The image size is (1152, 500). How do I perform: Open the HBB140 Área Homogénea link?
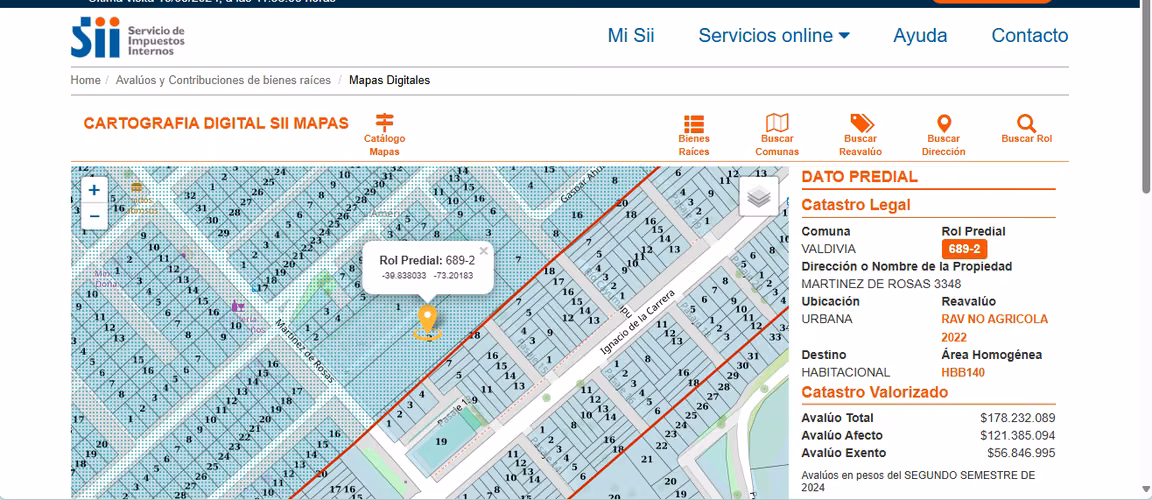[962, 372]
